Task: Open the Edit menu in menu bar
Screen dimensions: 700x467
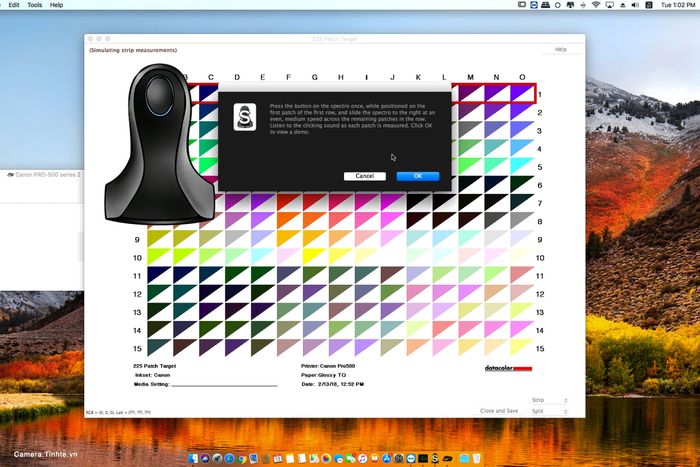Action: click(14, 5)
